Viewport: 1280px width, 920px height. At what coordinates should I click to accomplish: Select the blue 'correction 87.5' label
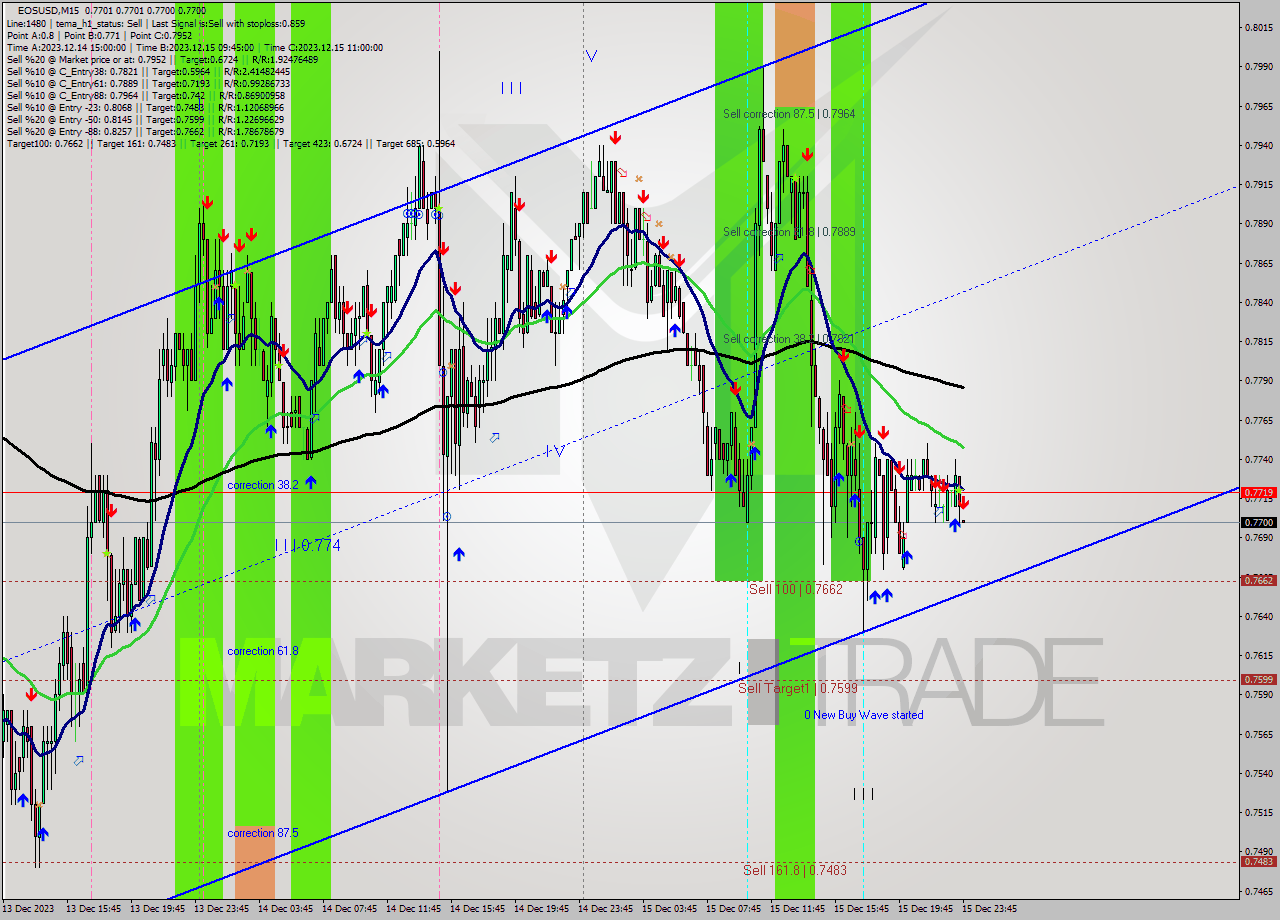[x=262, y=833]
